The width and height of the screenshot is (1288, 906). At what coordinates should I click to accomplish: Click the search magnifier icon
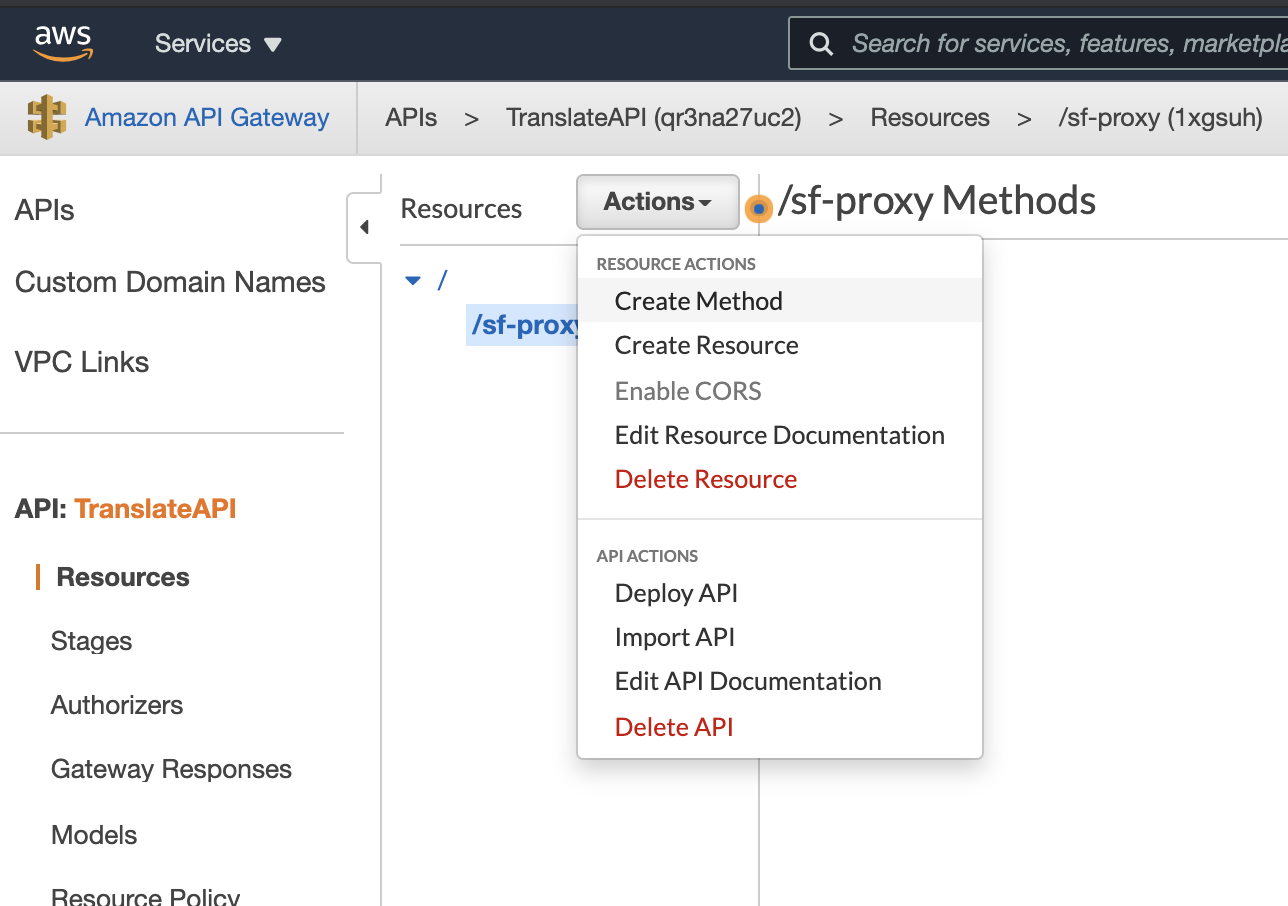pyautogui.click(x=821, y=44)
